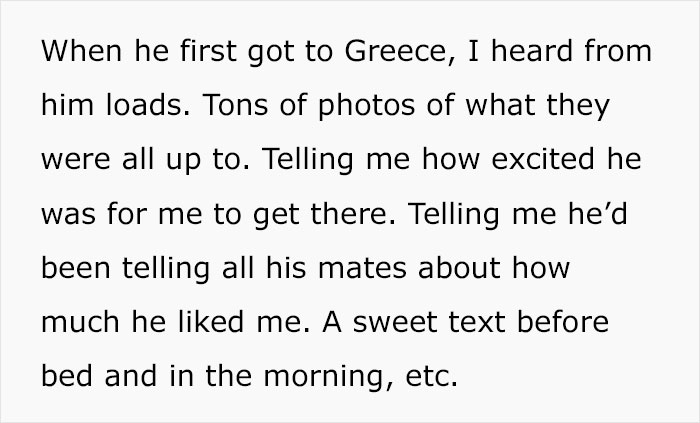Click the word "morning" in last line
Screen dimensions: 700x423
coord(330,376)
